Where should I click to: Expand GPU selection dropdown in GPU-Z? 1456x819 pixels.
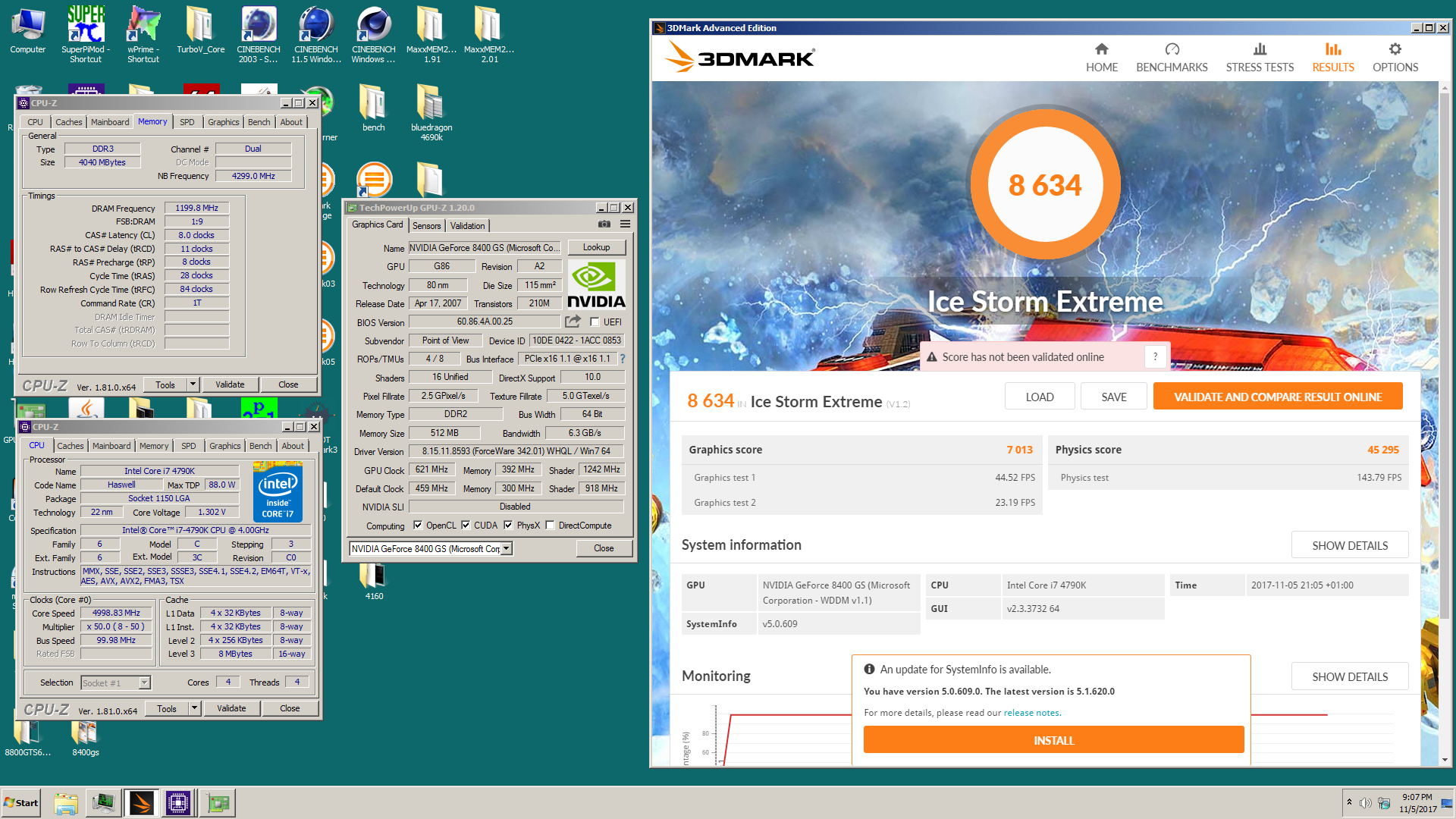pyautogui.click(x=507, y=548)
